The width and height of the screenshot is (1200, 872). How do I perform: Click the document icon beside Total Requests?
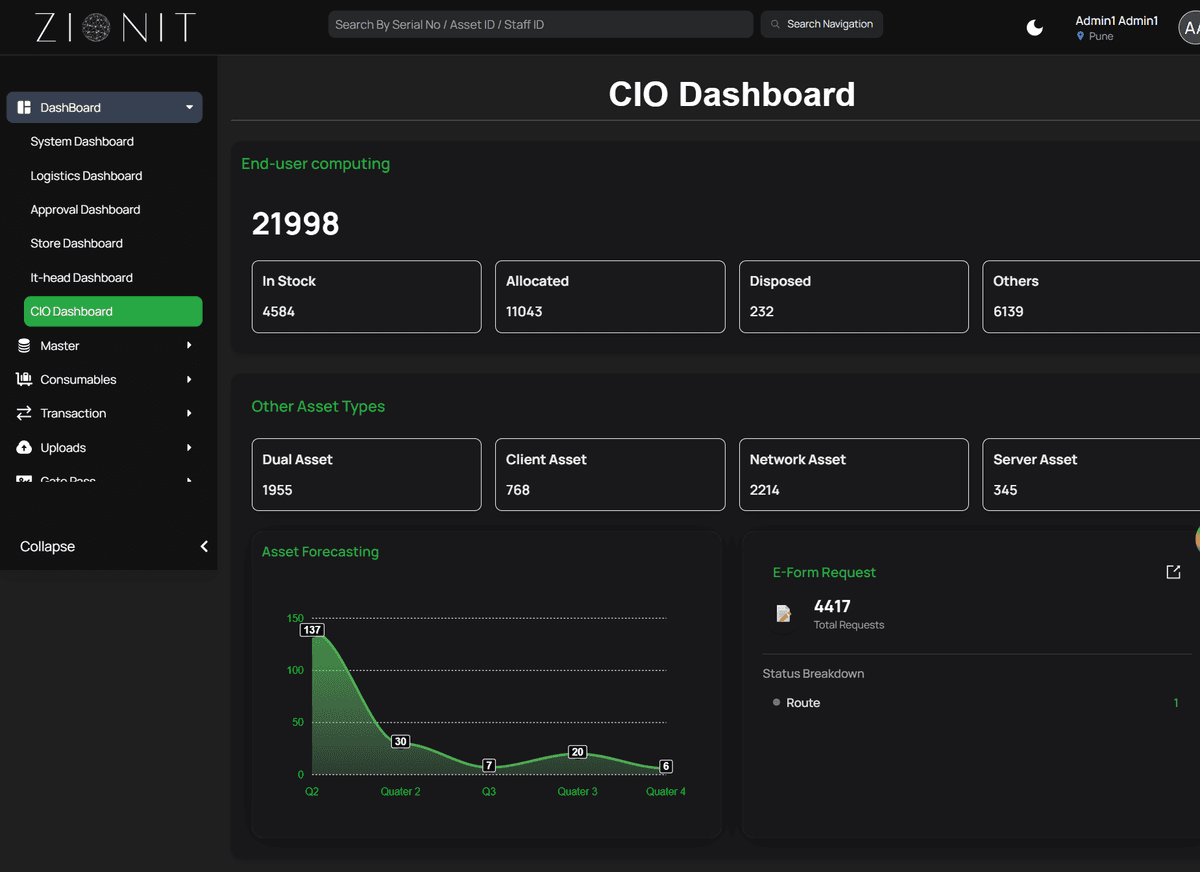(x=784, y=613)
